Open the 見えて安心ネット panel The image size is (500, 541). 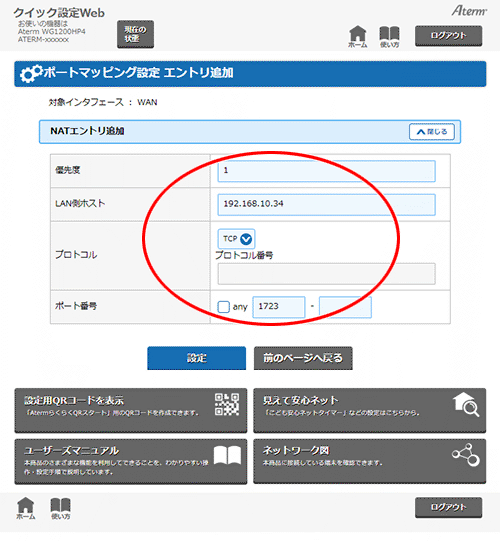click(x=370, y=410)
